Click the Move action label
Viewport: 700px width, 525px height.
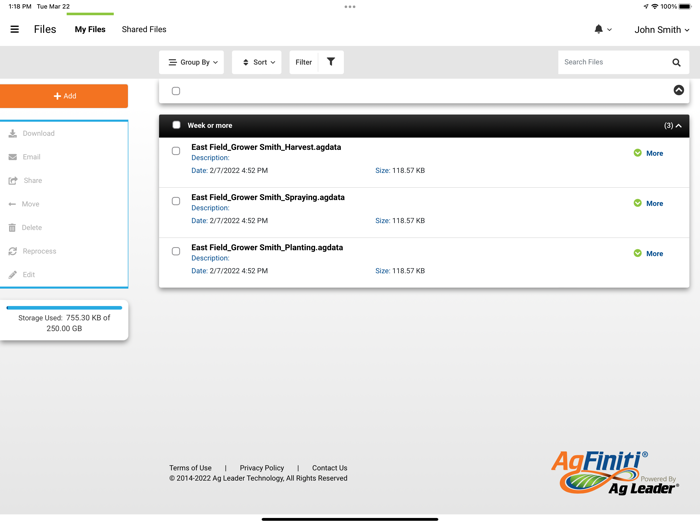tap(30, 204)
